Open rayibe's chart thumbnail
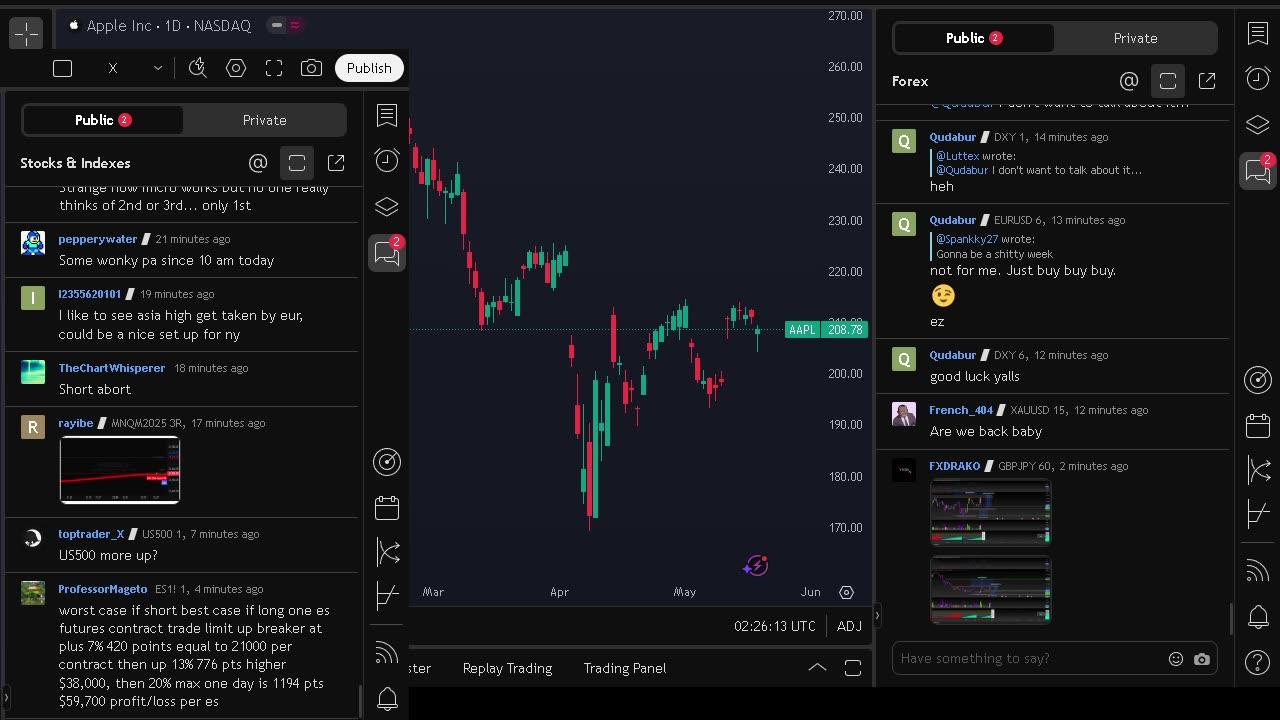This screenshot has width=1280, height=720. (x=120, y=470)
